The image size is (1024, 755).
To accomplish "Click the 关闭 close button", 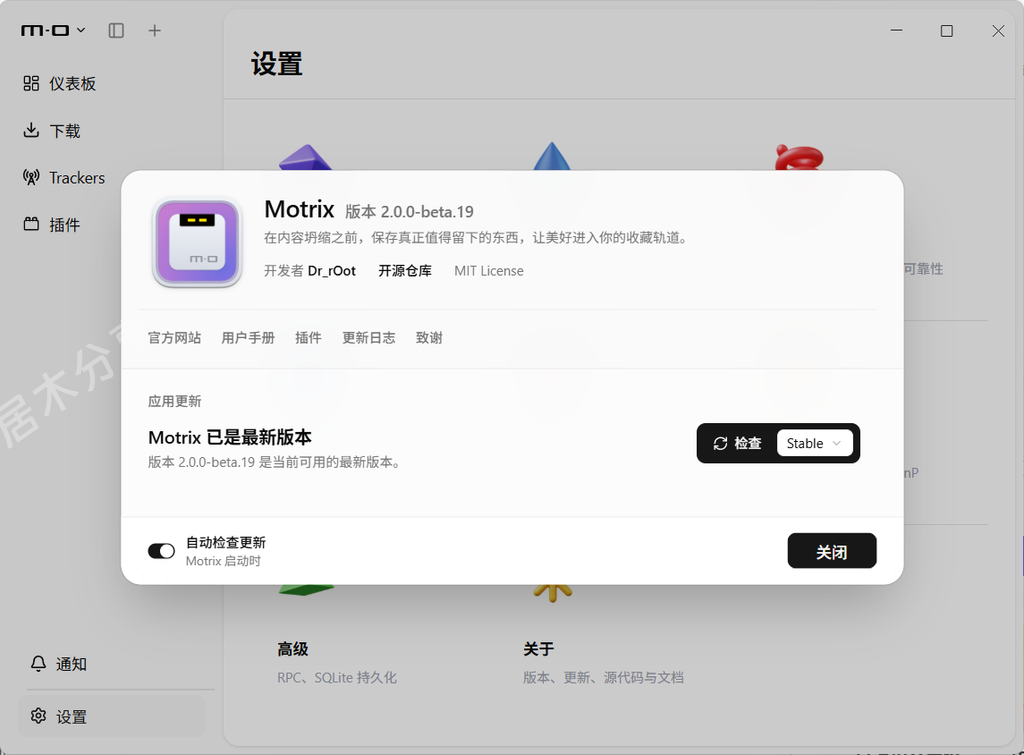I will pyautogui.click(x=832, y=551).
